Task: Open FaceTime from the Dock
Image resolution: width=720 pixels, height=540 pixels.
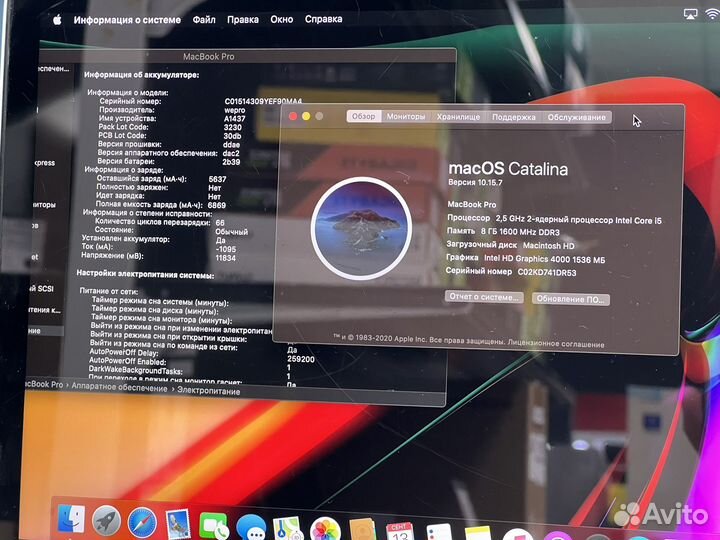Action: [214, 526]
